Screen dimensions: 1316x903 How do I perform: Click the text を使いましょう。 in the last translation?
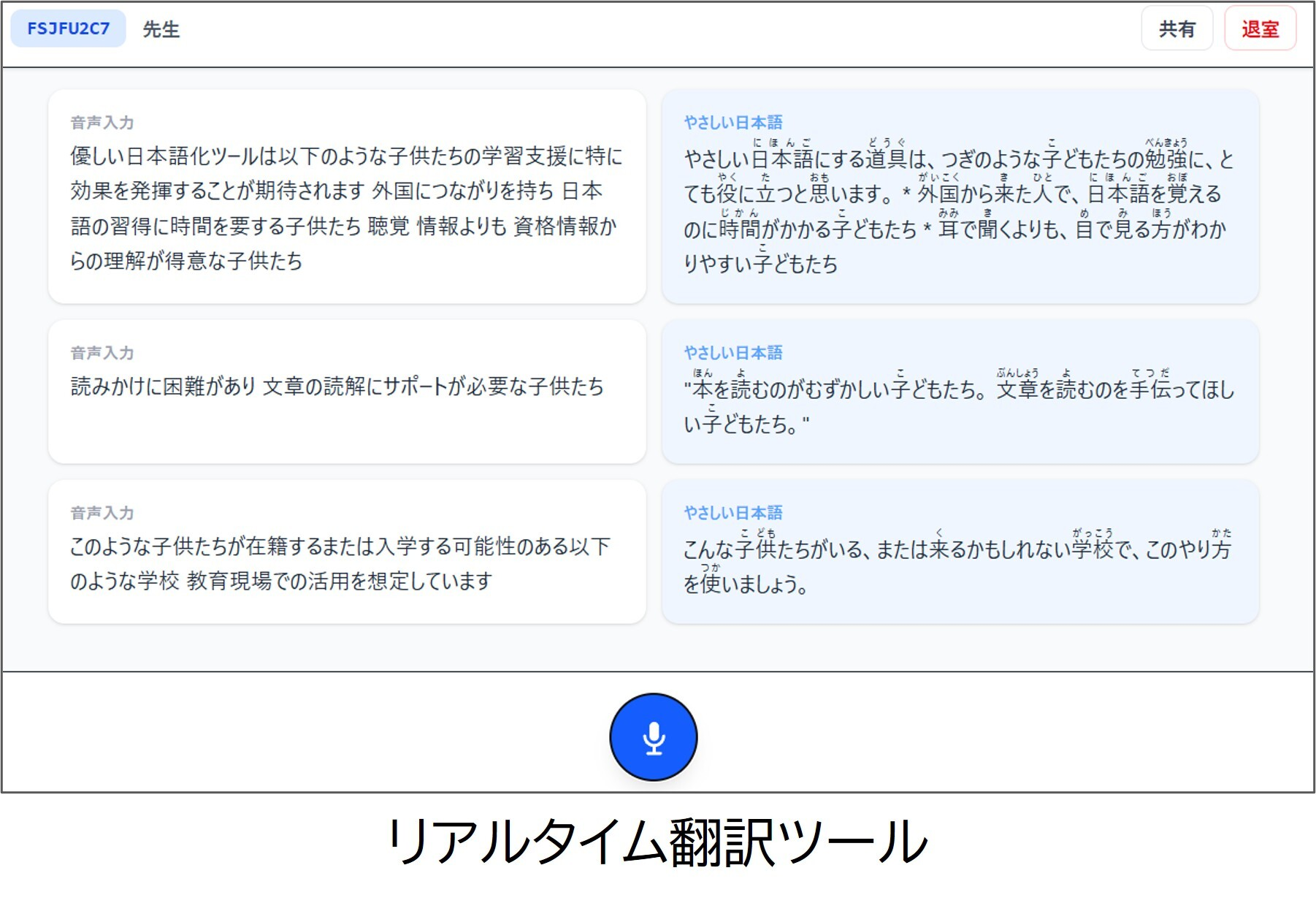click(746, 584)
